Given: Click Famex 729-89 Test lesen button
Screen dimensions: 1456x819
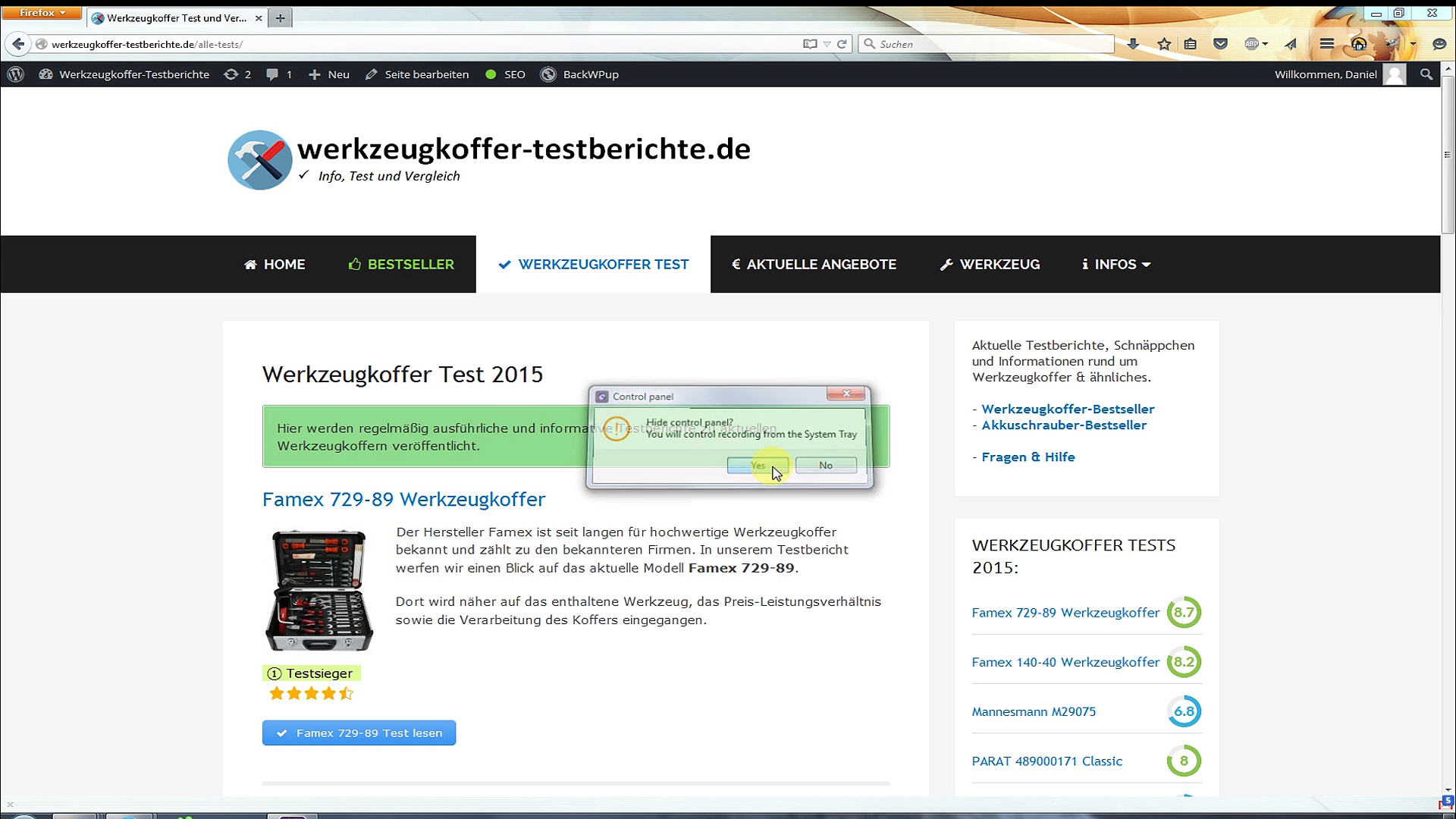Looking at the screenshot, I should 359,733.
